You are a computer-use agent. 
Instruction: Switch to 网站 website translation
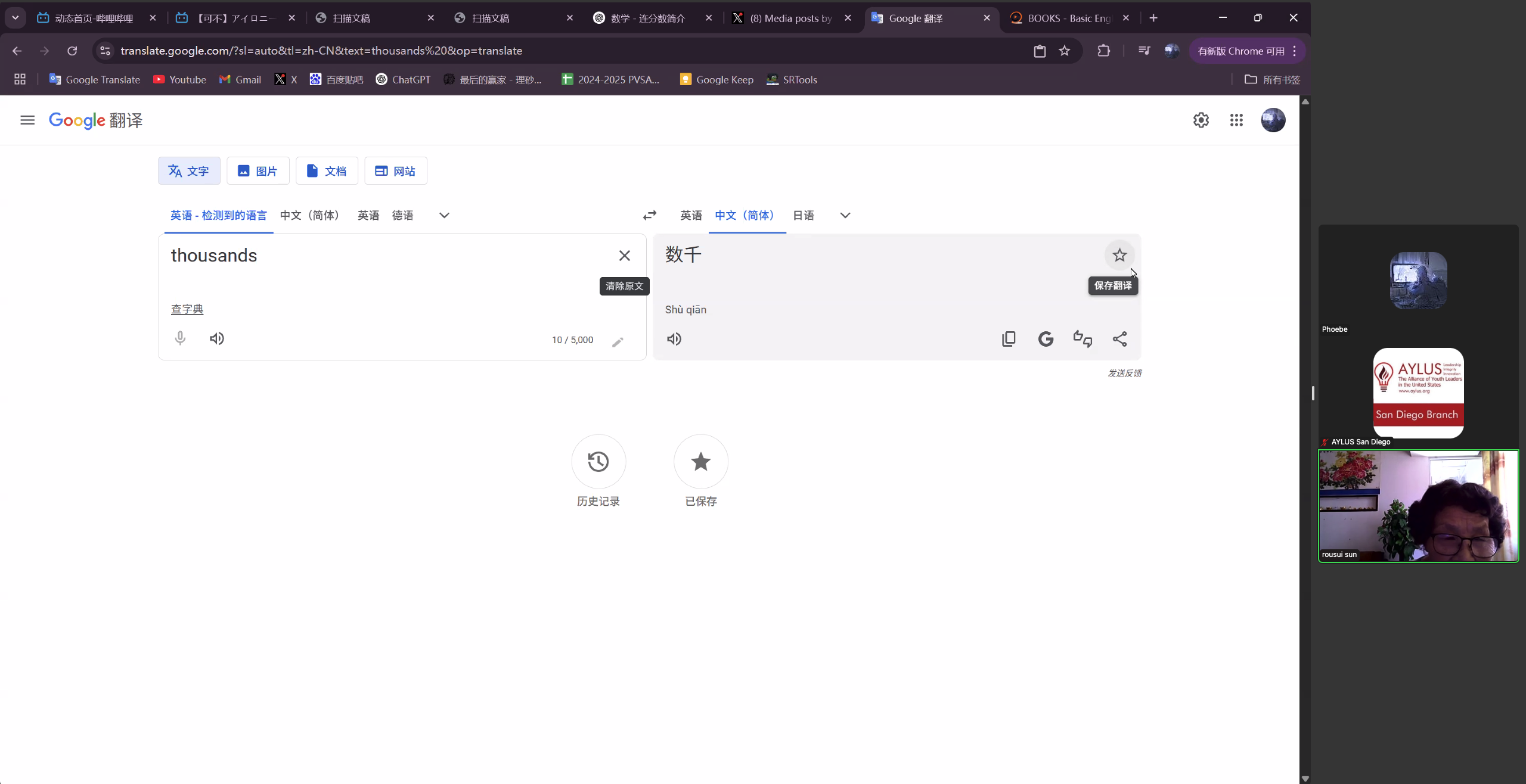click(396, 171)
